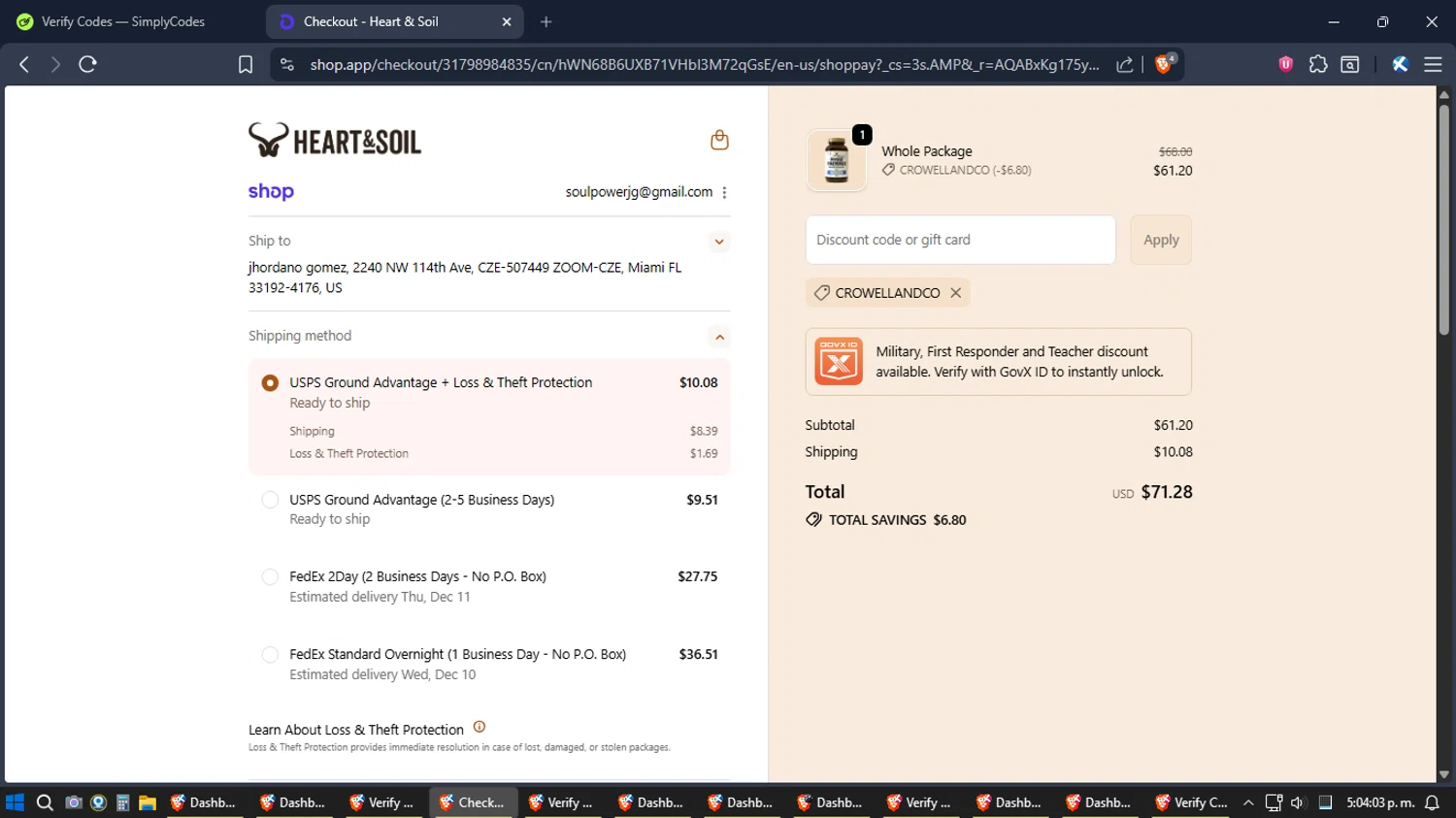
Task: Remove the CROWELLANDCO discount code
Action: (x=956, y=293)
